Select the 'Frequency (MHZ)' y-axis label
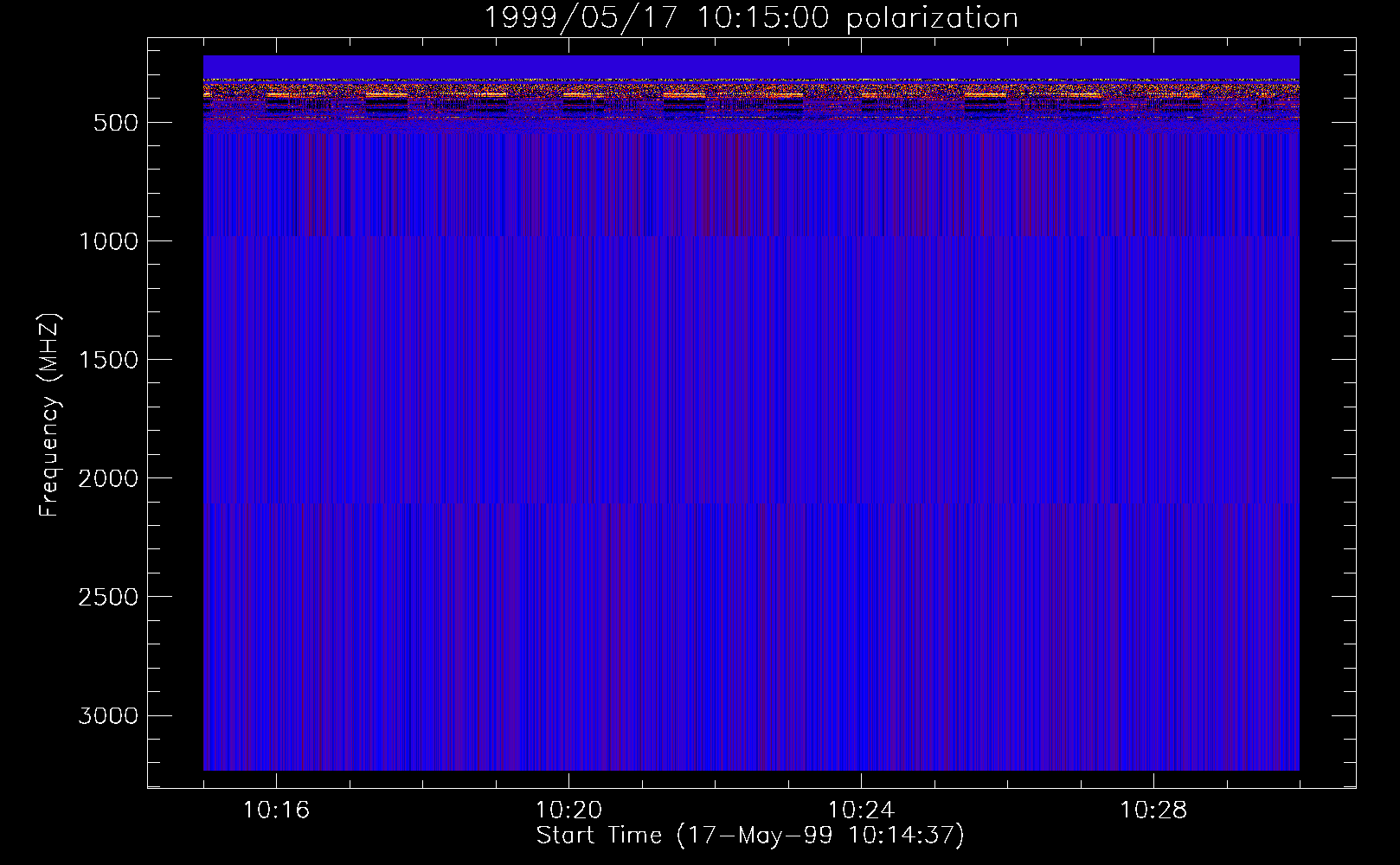Screen dimensions: 1400x865 click(x=50, y=415)
